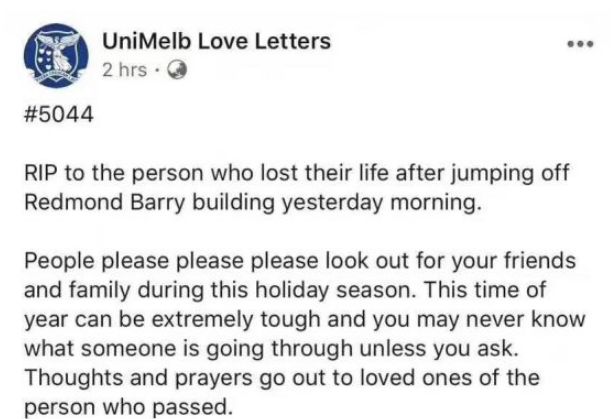Click the "2 hrs" post timestamp
This screenshot has height=419, width=614.
[x=125, y=72]
